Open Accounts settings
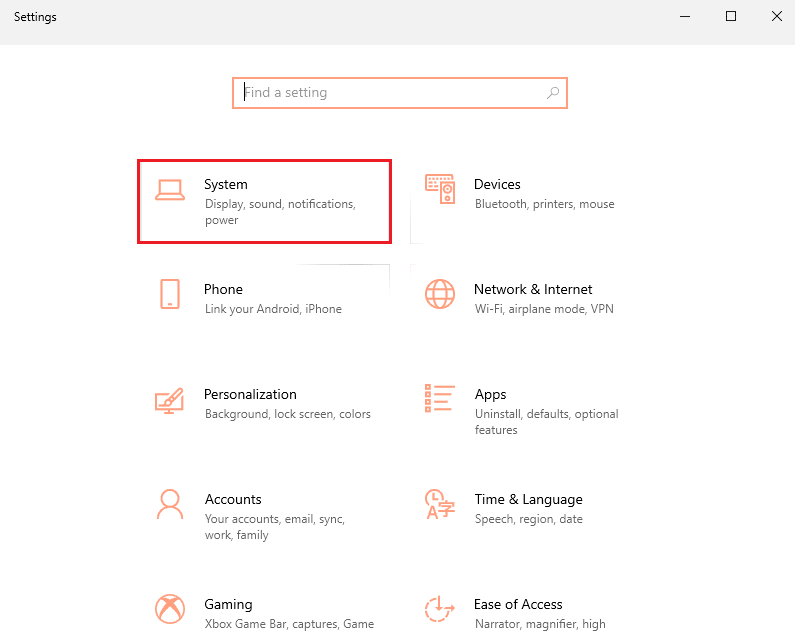 264,516
